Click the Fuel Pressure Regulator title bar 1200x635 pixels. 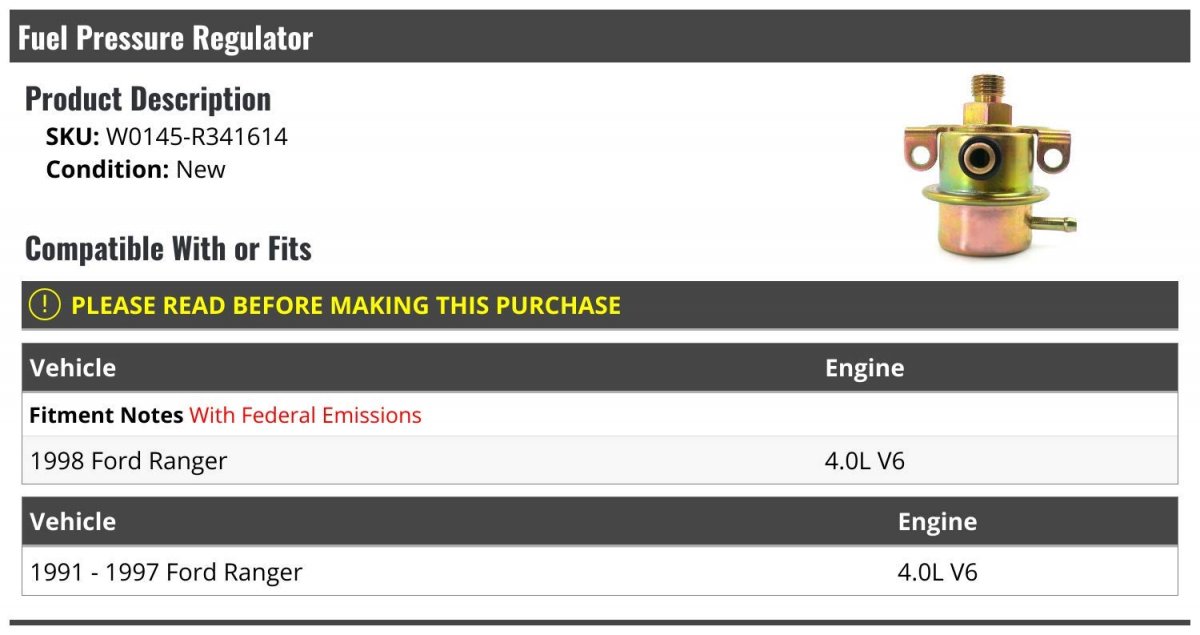pos(600,37)
